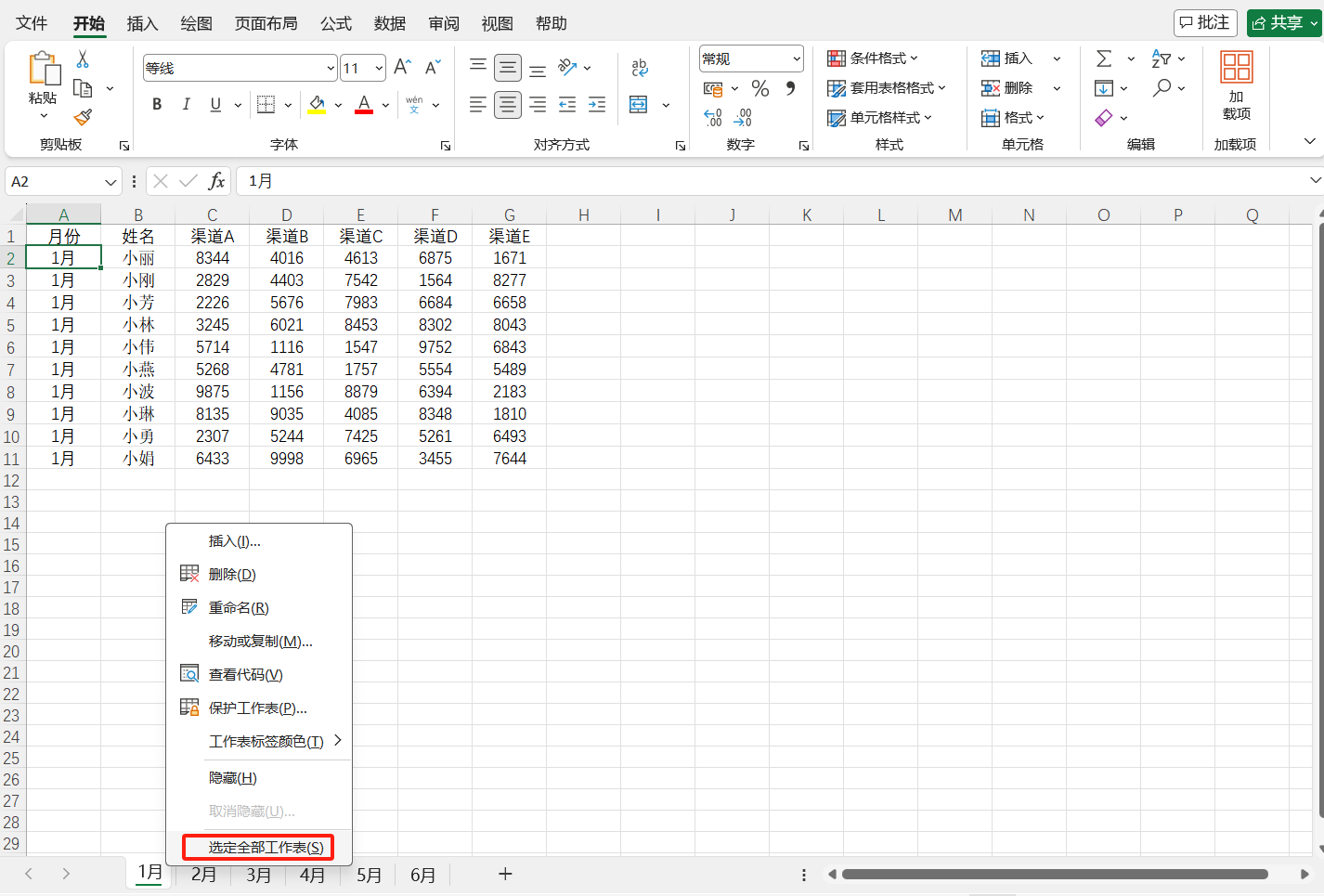Click the percent style % icon
Viewport: 1324px width, 896px height.
point(759,88)
